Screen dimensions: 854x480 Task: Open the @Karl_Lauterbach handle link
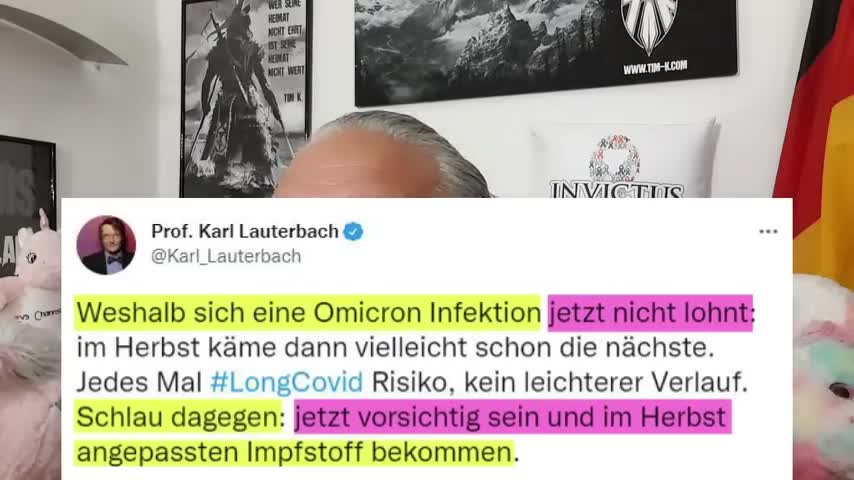coord(226,256)
